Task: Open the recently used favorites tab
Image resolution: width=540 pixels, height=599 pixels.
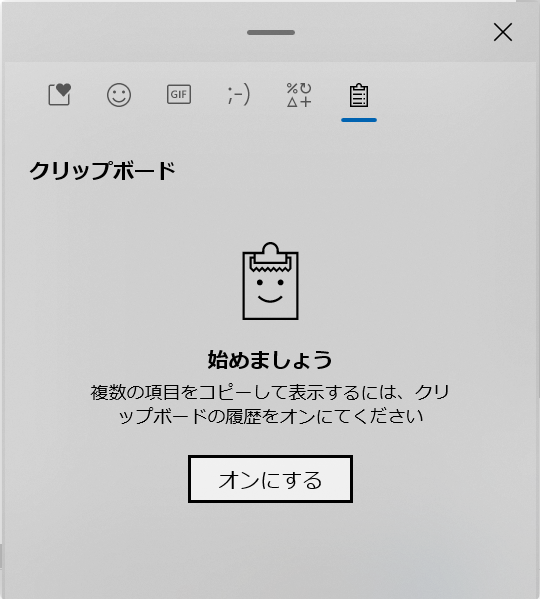Action: (60, 94)
